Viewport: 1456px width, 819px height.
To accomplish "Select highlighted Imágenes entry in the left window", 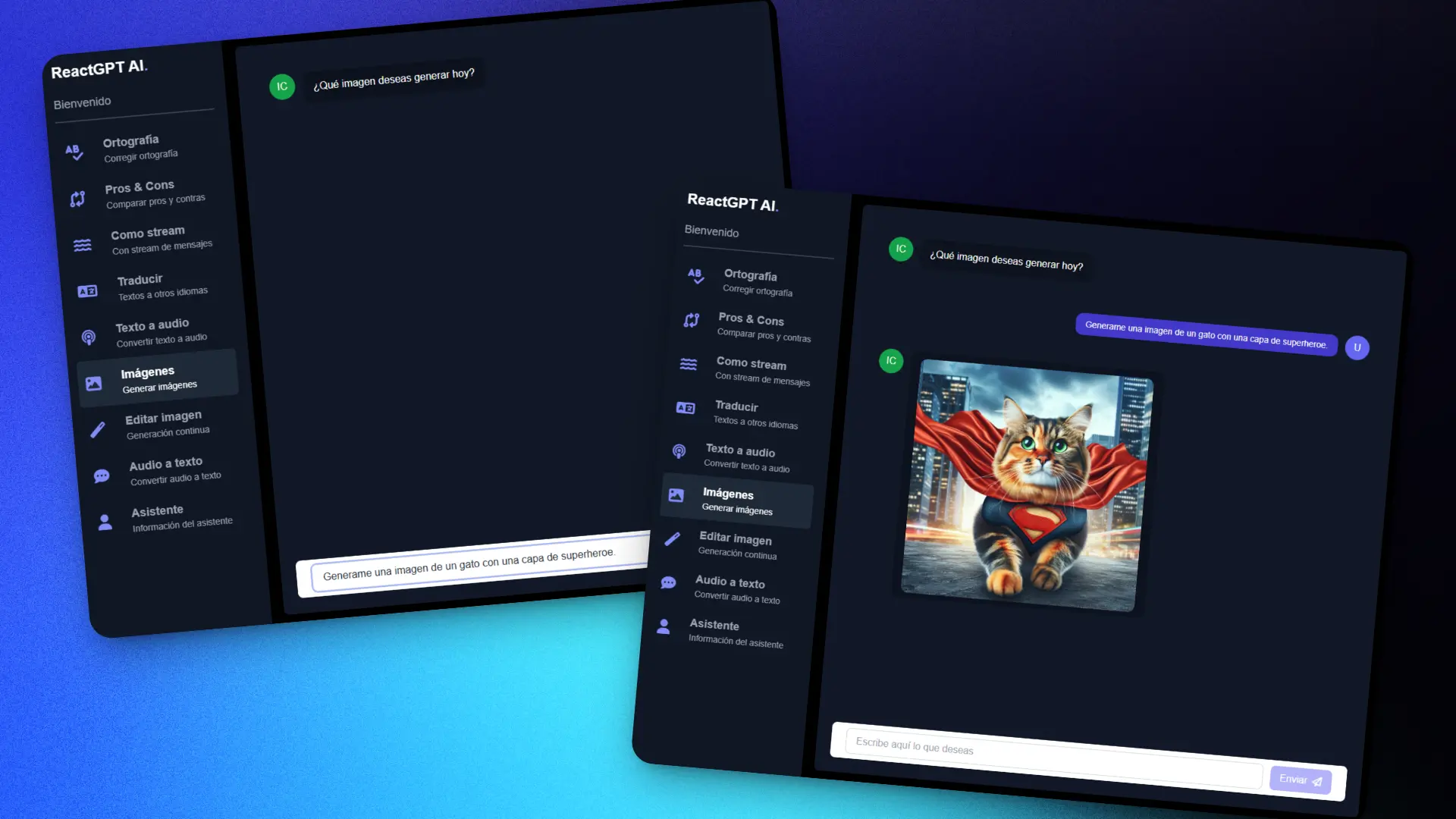I will coord(158,378).
